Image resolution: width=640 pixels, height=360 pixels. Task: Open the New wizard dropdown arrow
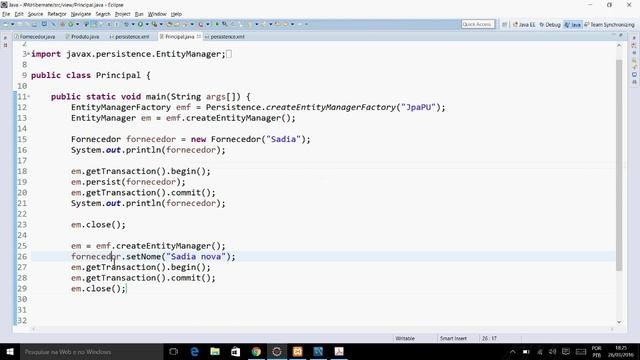point(12,24)
